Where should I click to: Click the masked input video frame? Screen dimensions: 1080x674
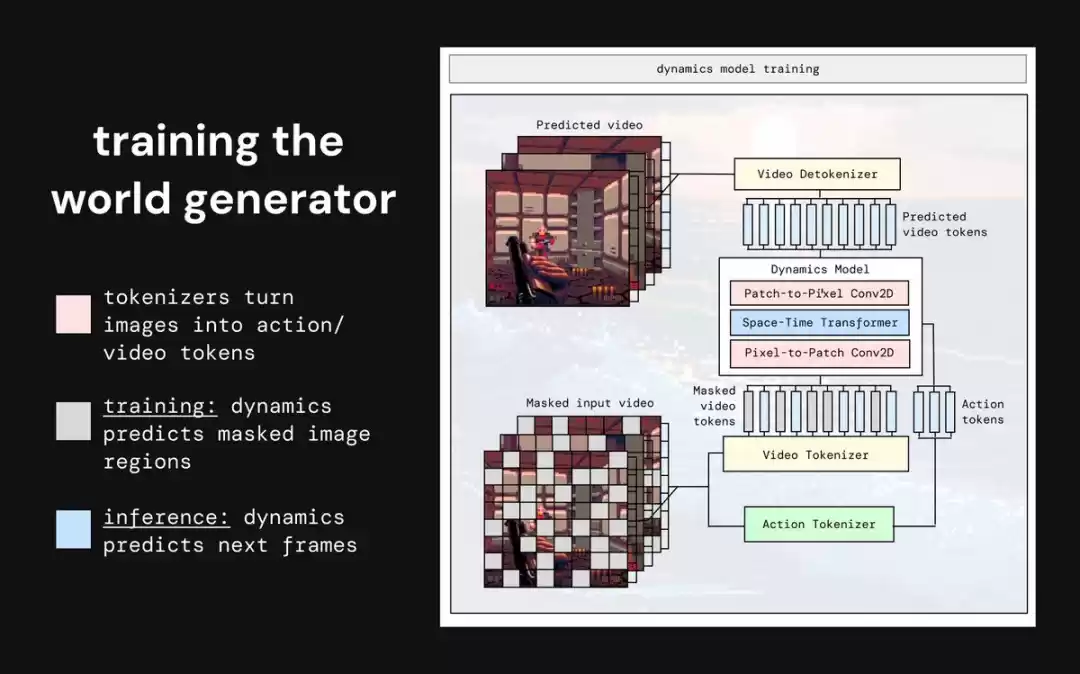555,518
